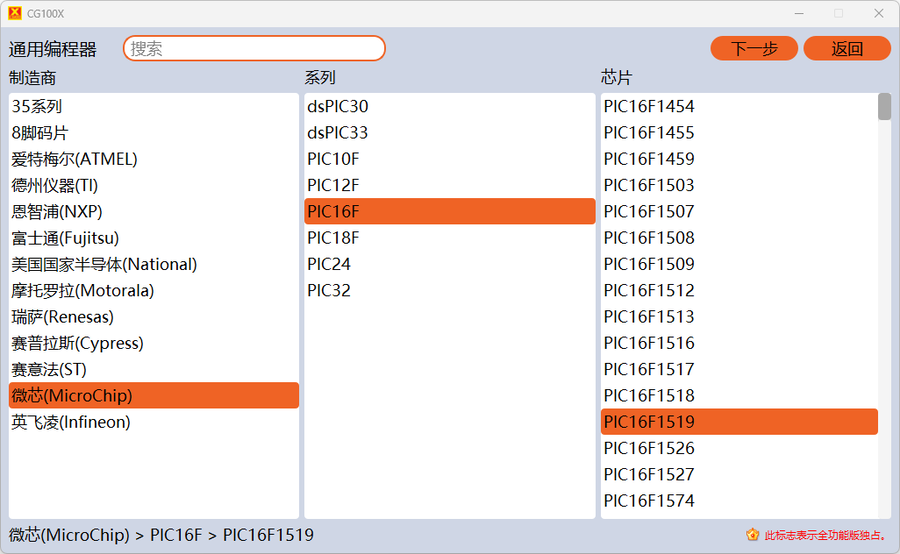The image size is (900, 554).
Task: Select 英飞凌(Infineon) manufacturer
Action: pos(71,422)
